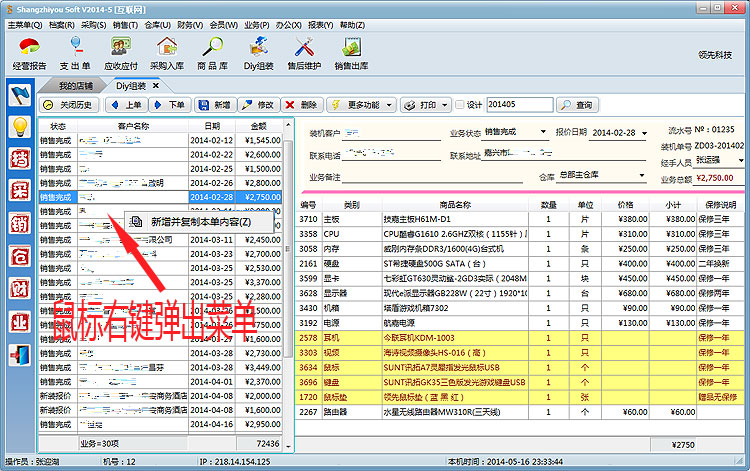Click the 关闭历史 button

coord(69,105)
